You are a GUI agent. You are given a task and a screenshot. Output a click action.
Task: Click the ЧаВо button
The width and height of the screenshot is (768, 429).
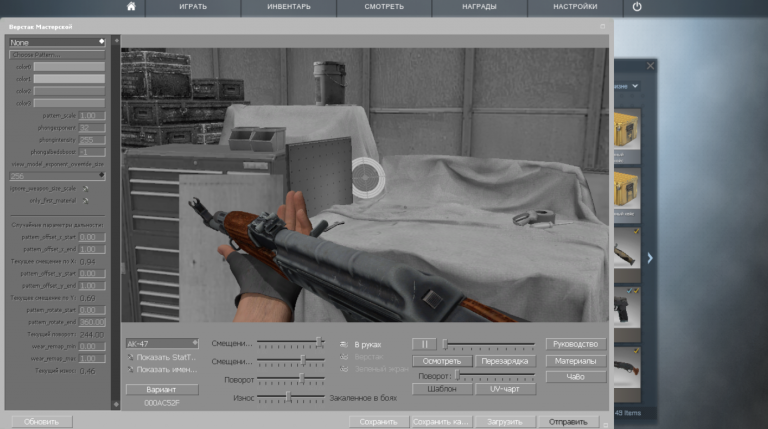(x=576, y=377)
